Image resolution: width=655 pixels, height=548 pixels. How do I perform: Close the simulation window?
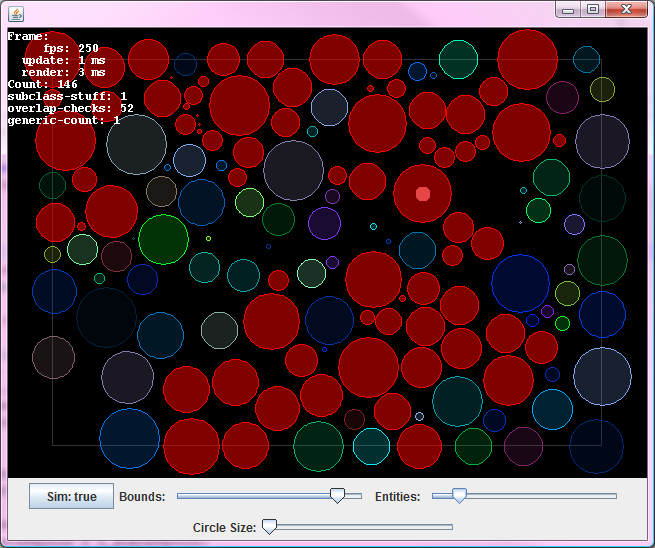627,9
